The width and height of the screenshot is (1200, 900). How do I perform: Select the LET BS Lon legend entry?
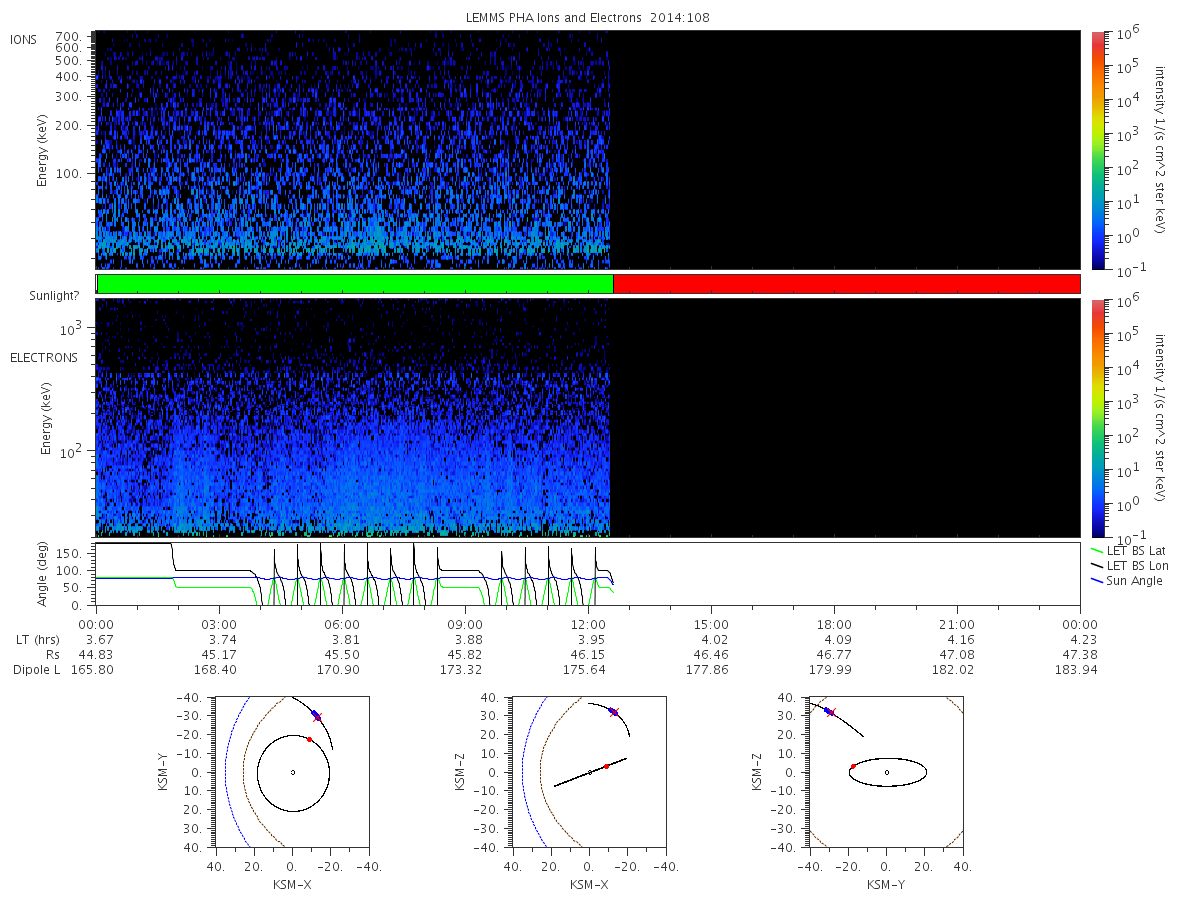click(1131, 566)
